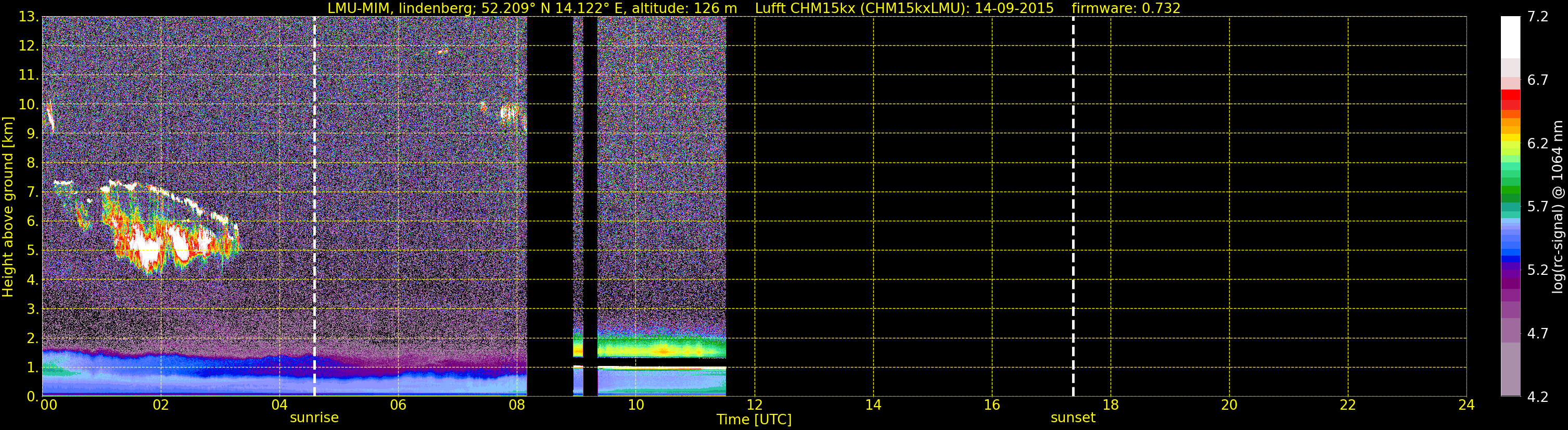Screen dimensions: 1568x430
Task: Click the colorbar value label '6.2'
Action: pos(1538,143)
